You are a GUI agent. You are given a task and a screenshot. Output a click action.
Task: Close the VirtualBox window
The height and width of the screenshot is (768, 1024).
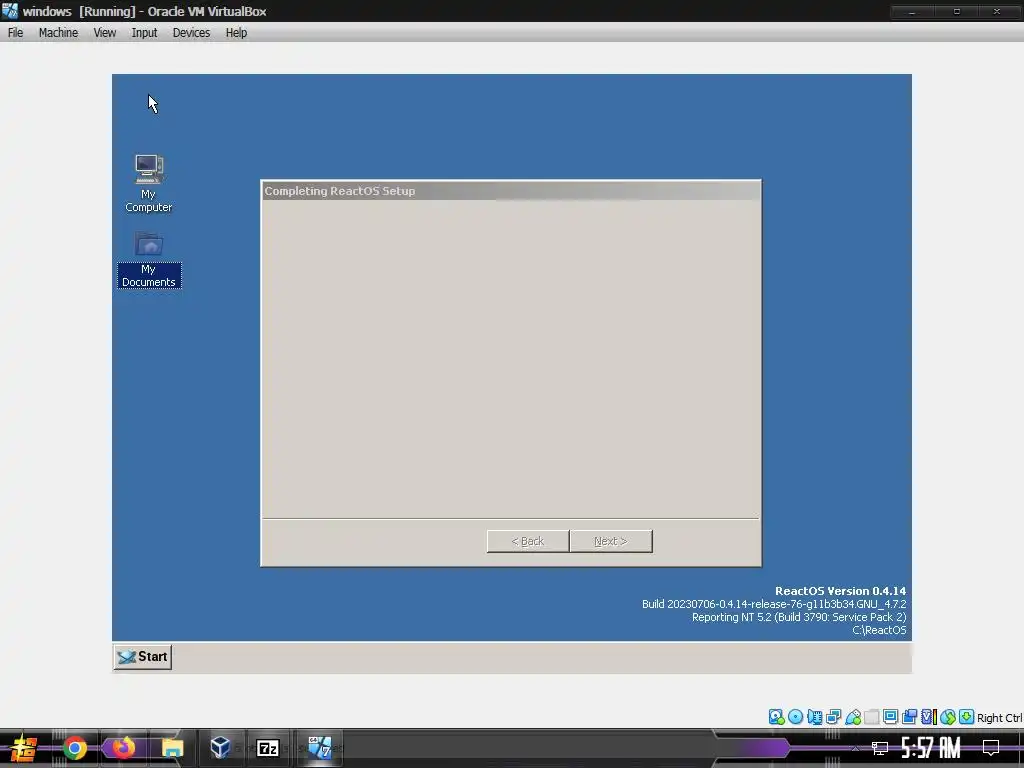pyautogui.click(x=997, y=11)
